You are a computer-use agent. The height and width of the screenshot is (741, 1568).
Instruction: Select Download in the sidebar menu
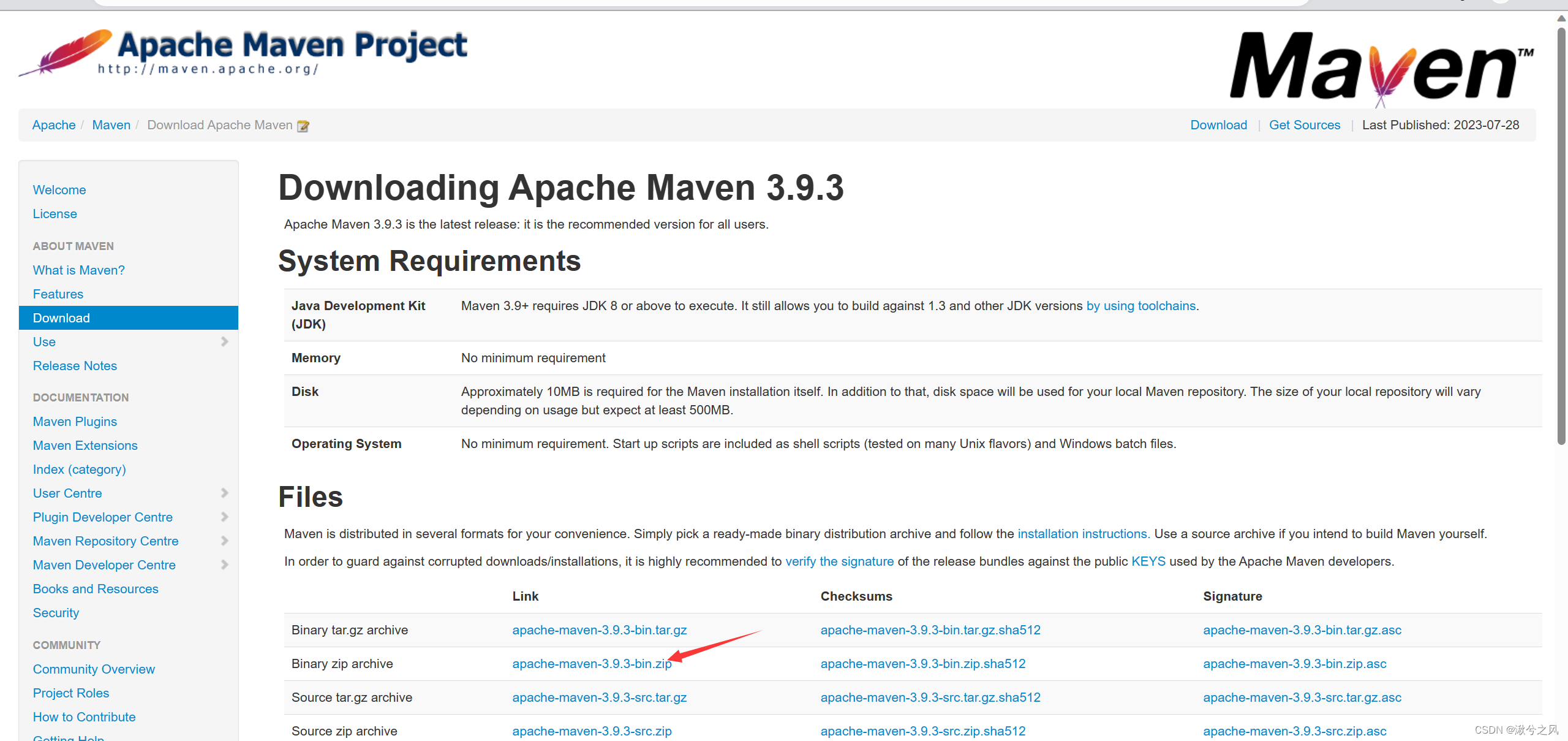tap(61, 318)
